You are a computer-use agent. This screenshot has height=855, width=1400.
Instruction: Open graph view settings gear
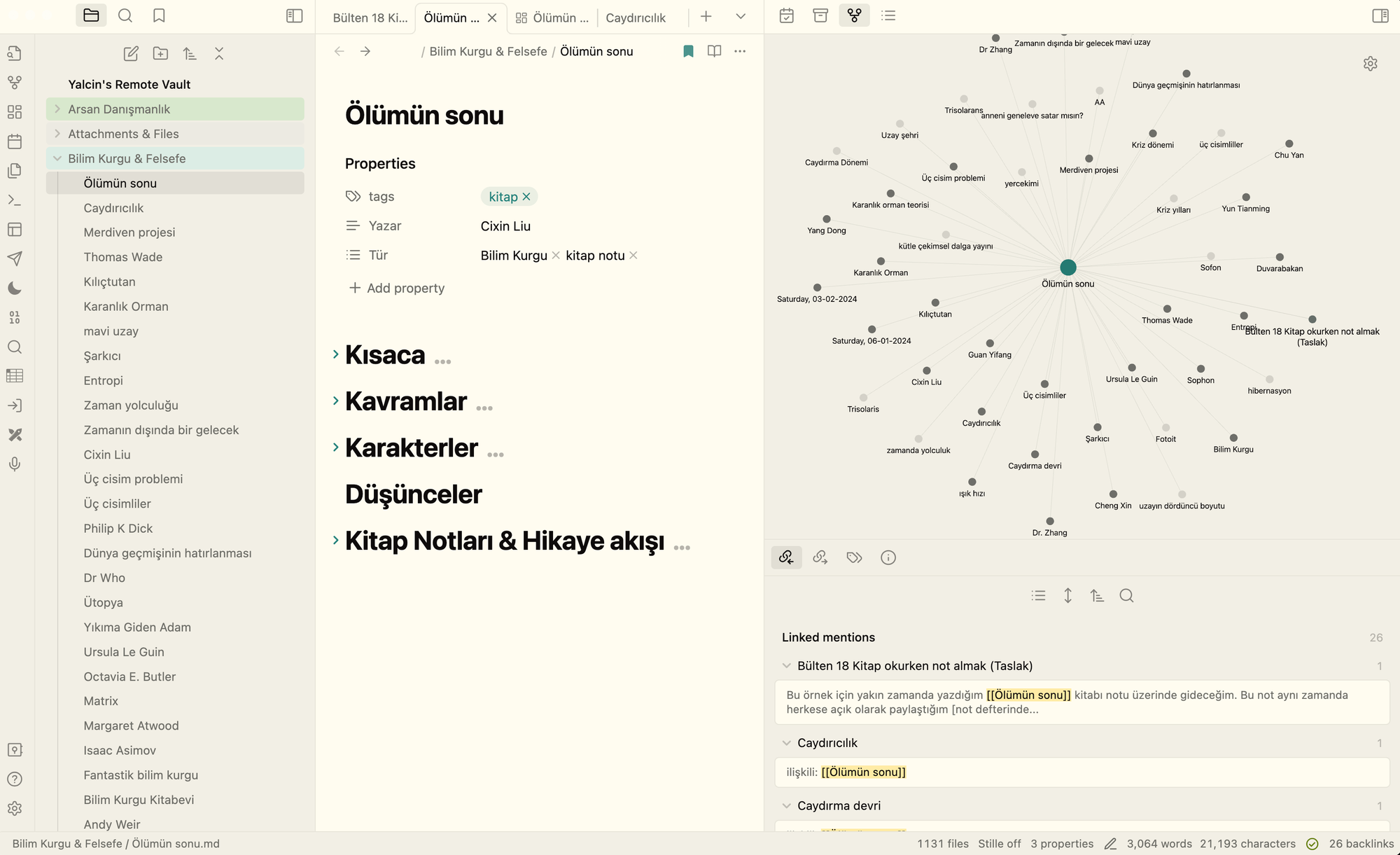1370,64
